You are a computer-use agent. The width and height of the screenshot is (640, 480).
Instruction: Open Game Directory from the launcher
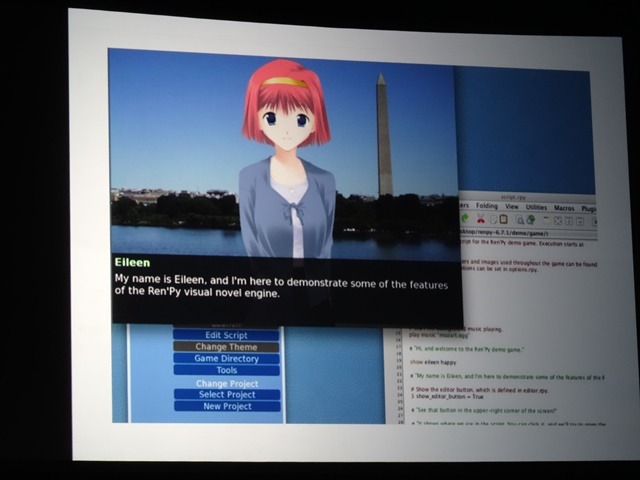pos(227,359)
